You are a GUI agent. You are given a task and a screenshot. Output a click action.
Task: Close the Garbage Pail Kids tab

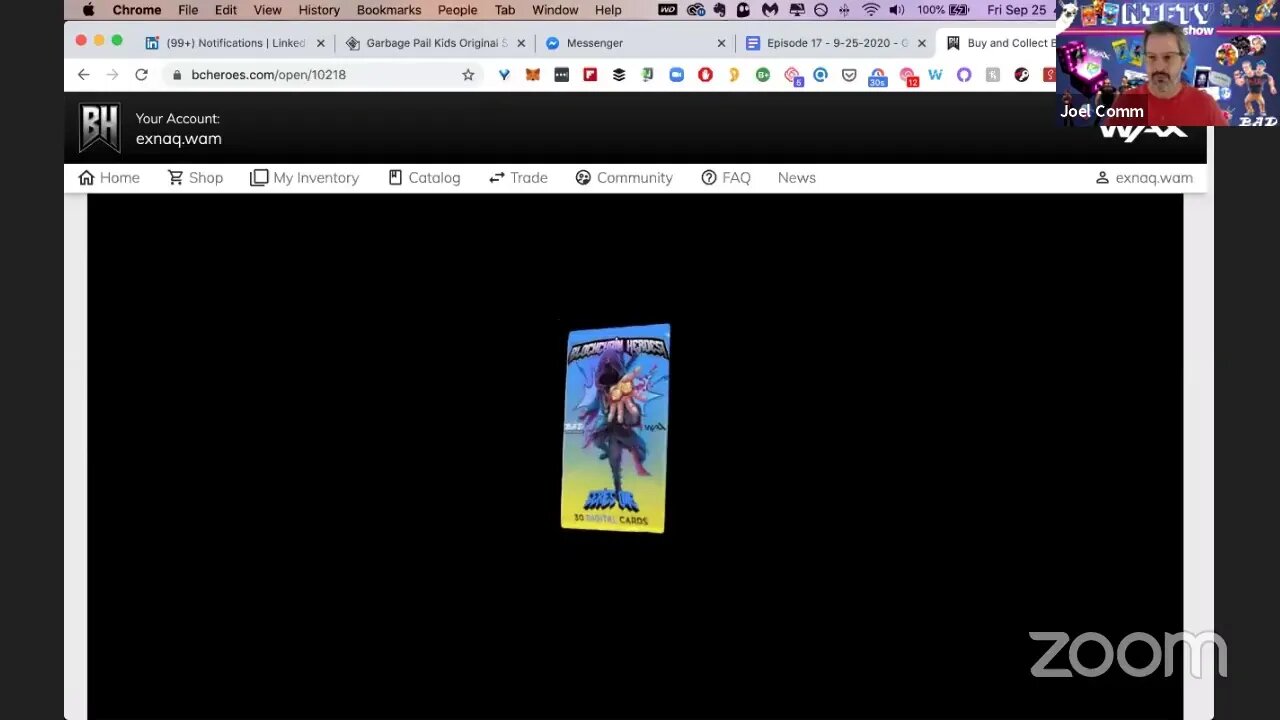coord(521,43)
